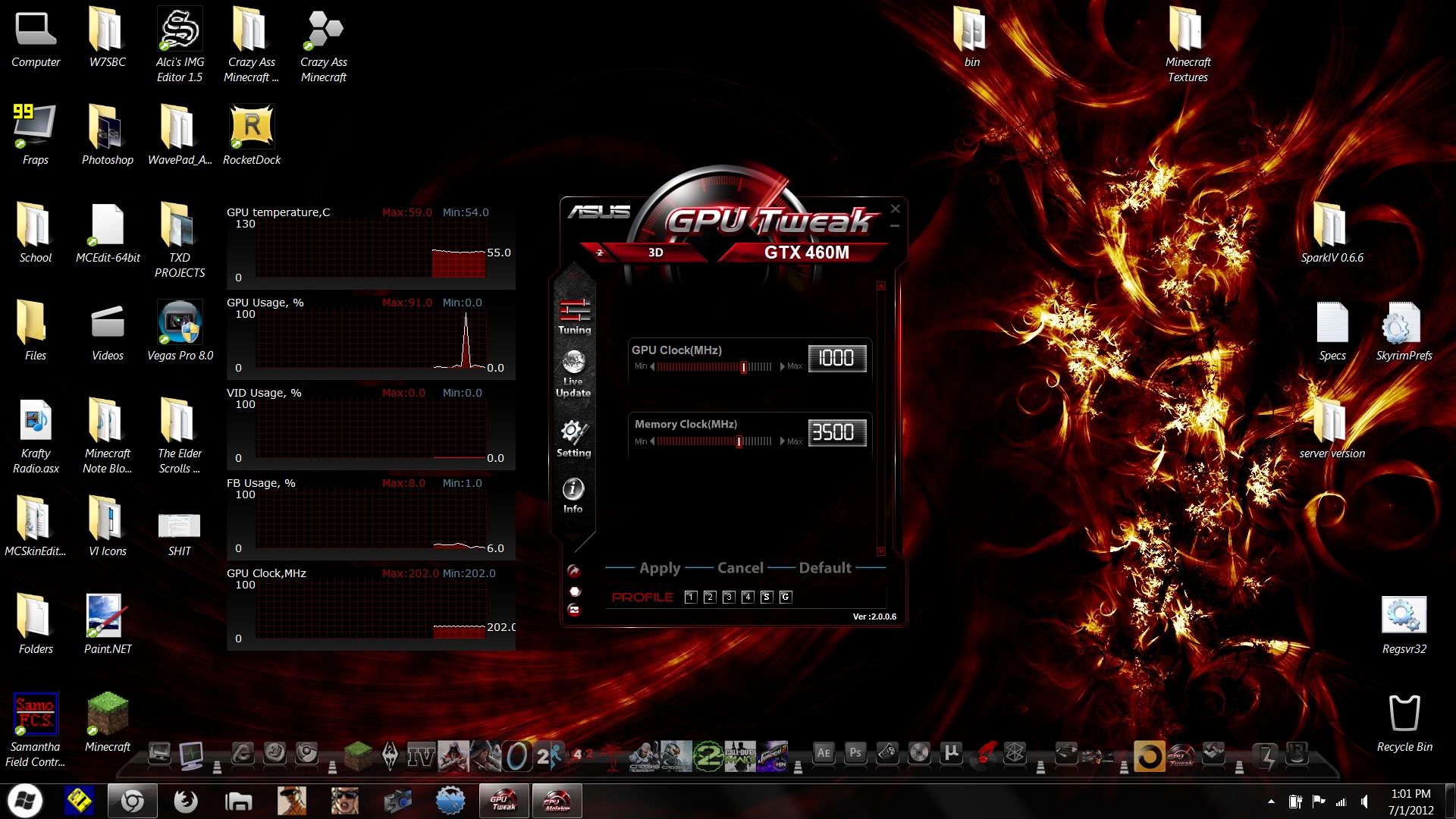Screen dimensions: 1456x819
Task: Open the Setting panel in GPU Tweak
Action: pos(573,439)
